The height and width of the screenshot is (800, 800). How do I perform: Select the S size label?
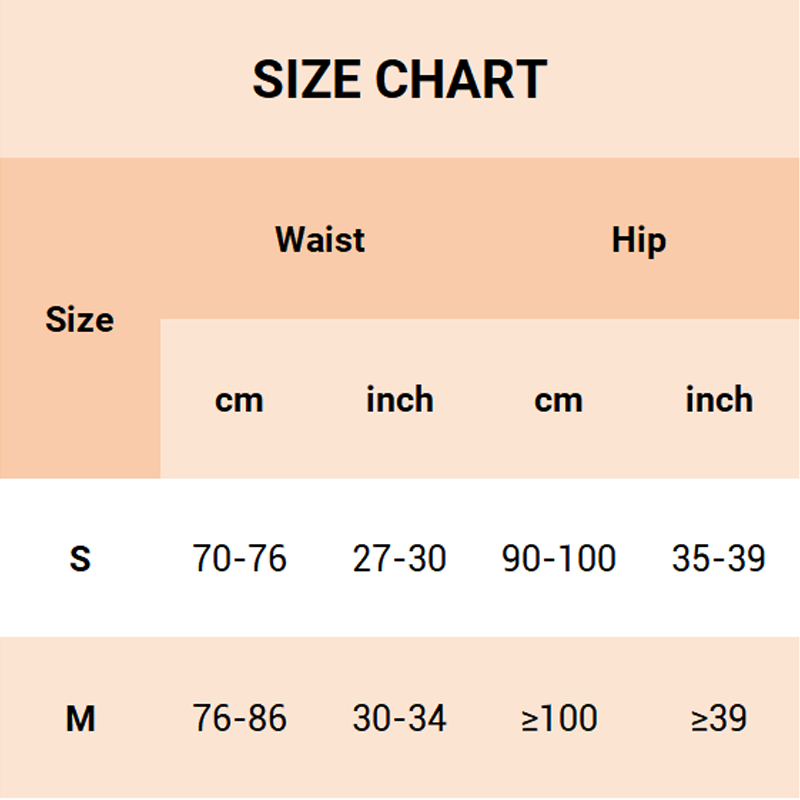pyautogui.click(x=80, y=558)
